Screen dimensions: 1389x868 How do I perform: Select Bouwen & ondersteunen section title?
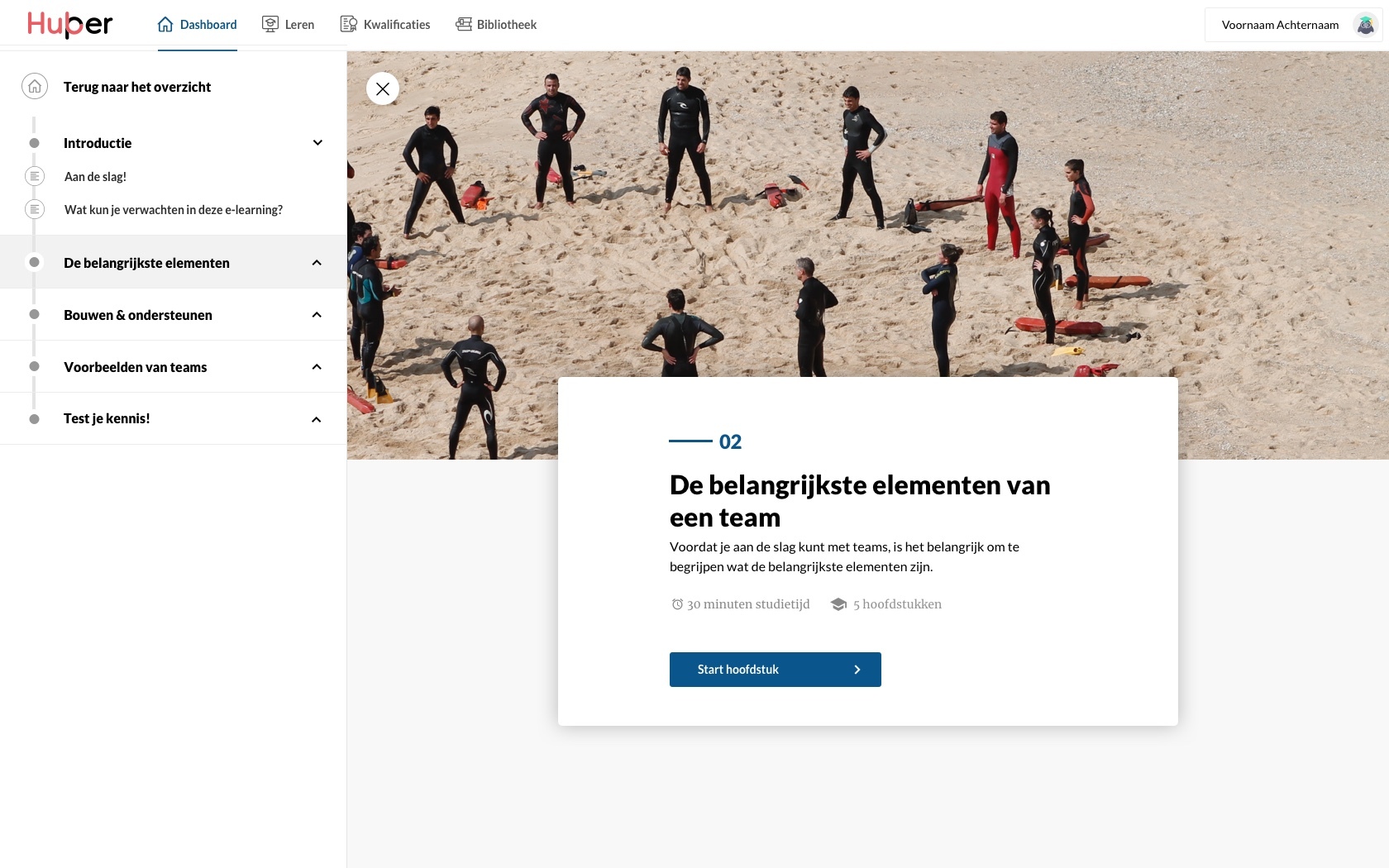138,315
